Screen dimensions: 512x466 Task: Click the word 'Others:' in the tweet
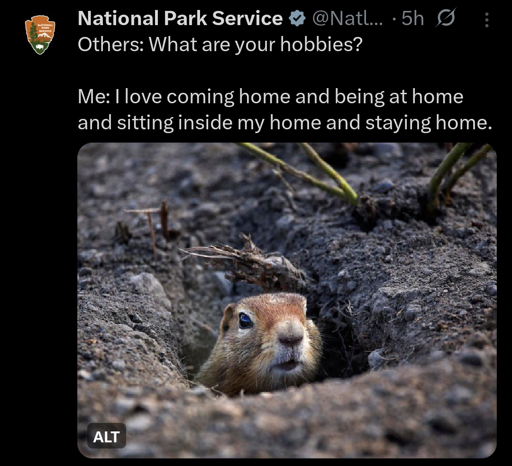click(111, 44)
